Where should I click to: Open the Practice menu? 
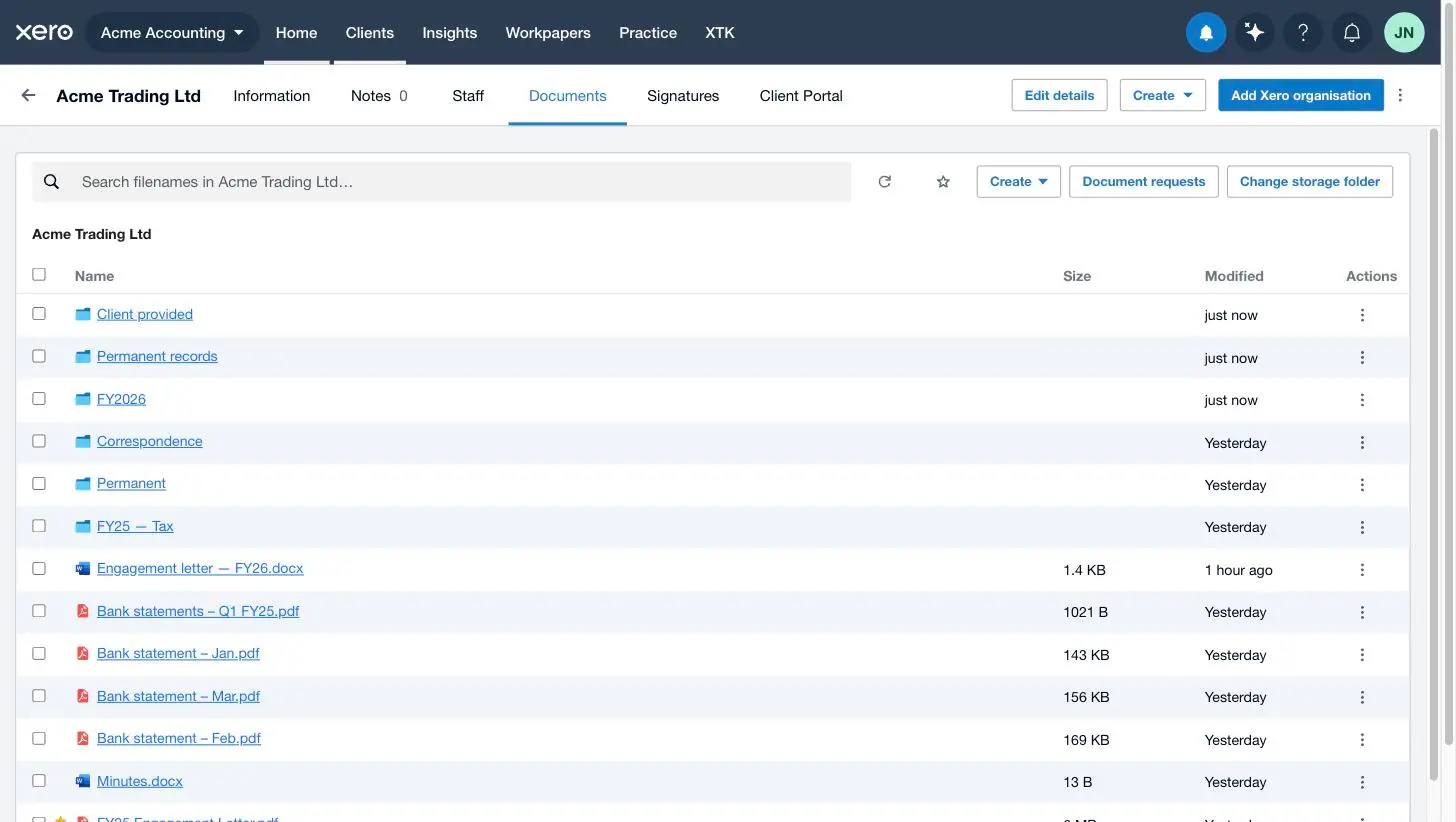[x=648, y=33]
